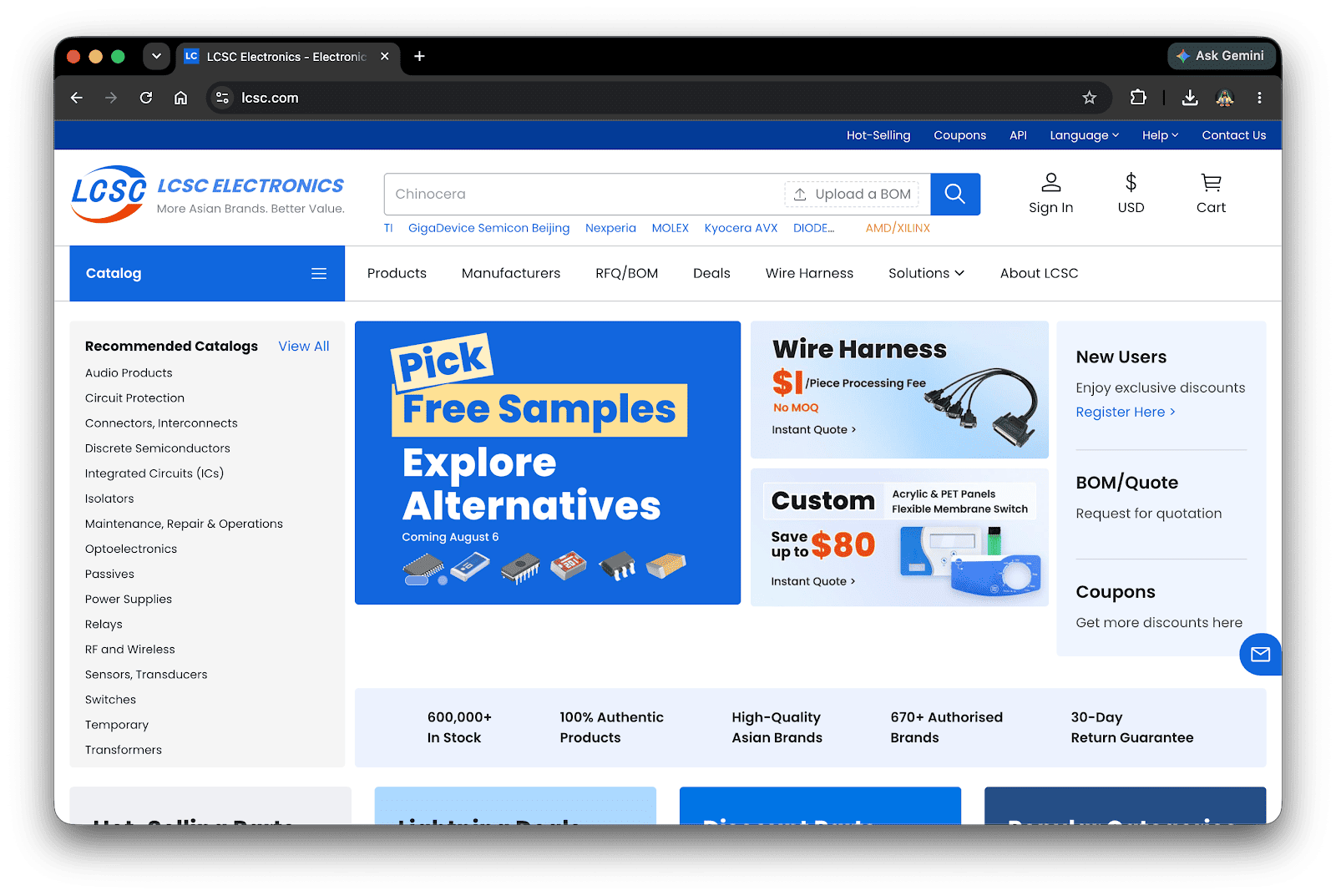Select the Nexperia brand suggestion
The image size is (1336, 896).
coord(610,228)
